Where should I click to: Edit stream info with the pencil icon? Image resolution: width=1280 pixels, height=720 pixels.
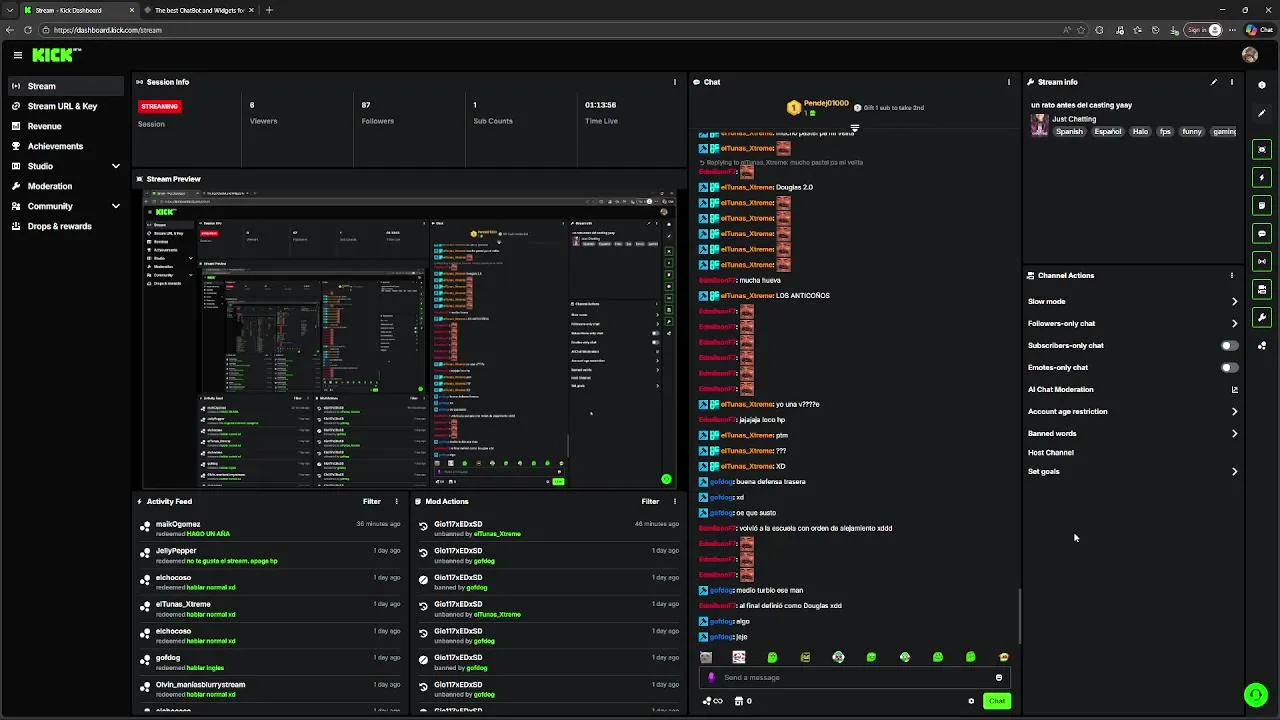(x=1214, y=82)
